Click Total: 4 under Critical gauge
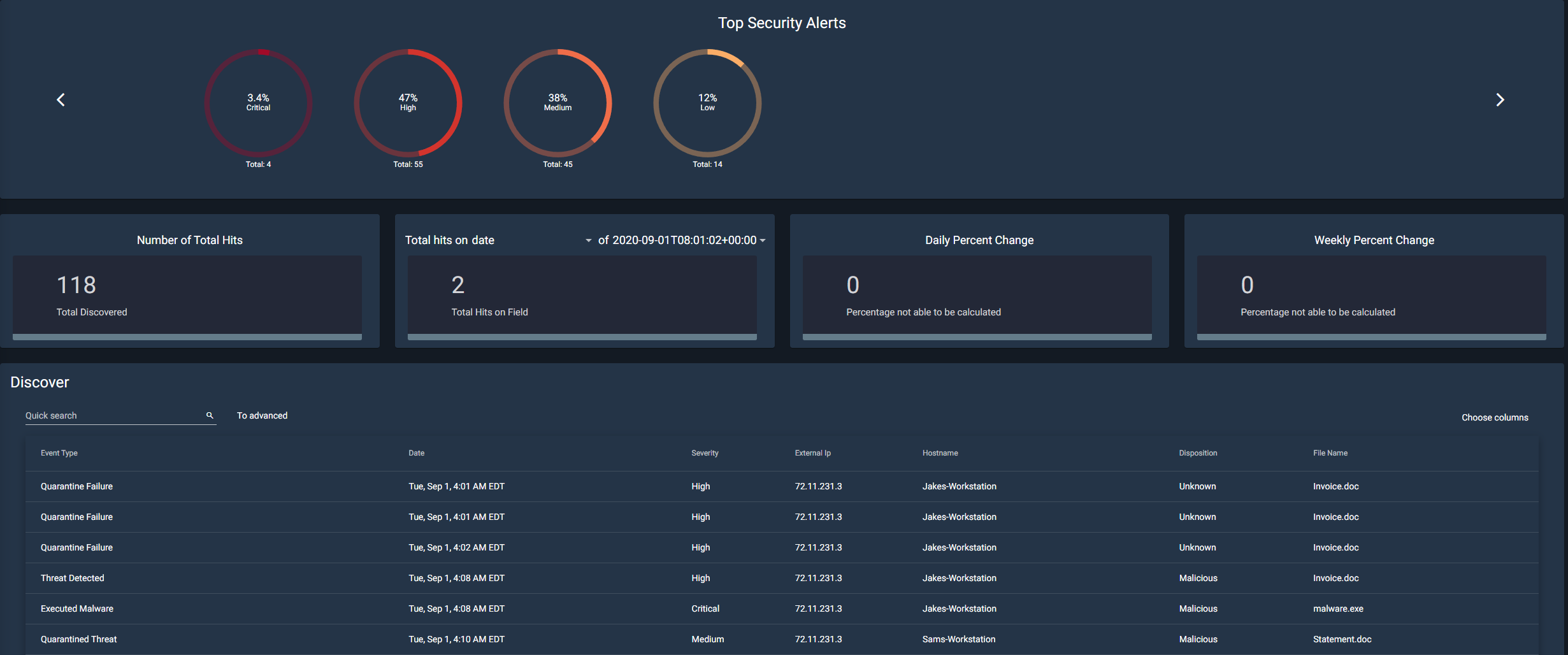Screen dimensions: 1568x655 pyautogui.click(x=258, y=164)
